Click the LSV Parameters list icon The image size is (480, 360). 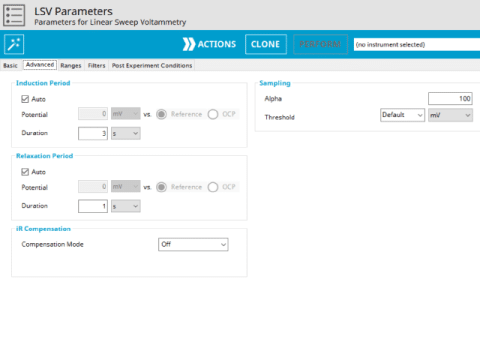(14, 15)
